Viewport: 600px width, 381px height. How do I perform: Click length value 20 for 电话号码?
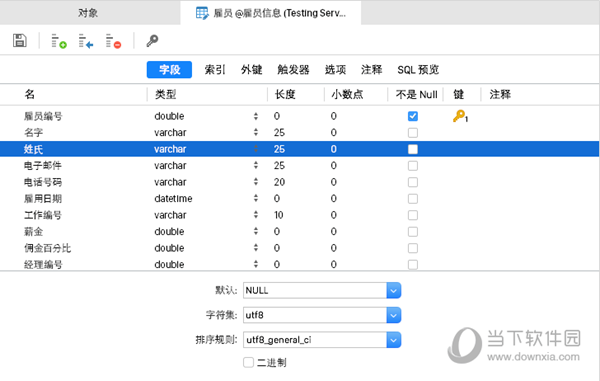[279, 182]
